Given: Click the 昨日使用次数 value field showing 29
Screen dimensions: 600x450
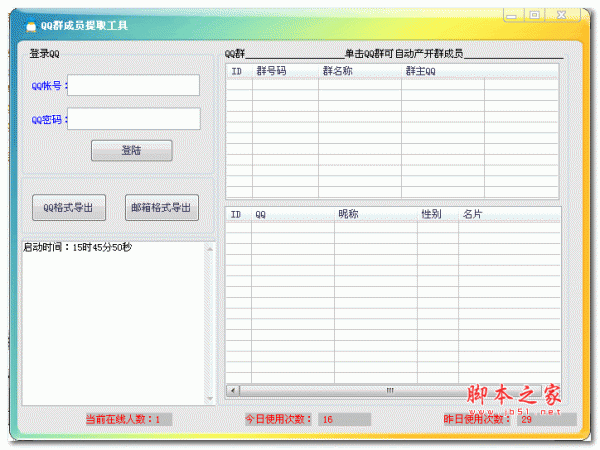Looking at the screenshot, I should click(x=546, y=419).
